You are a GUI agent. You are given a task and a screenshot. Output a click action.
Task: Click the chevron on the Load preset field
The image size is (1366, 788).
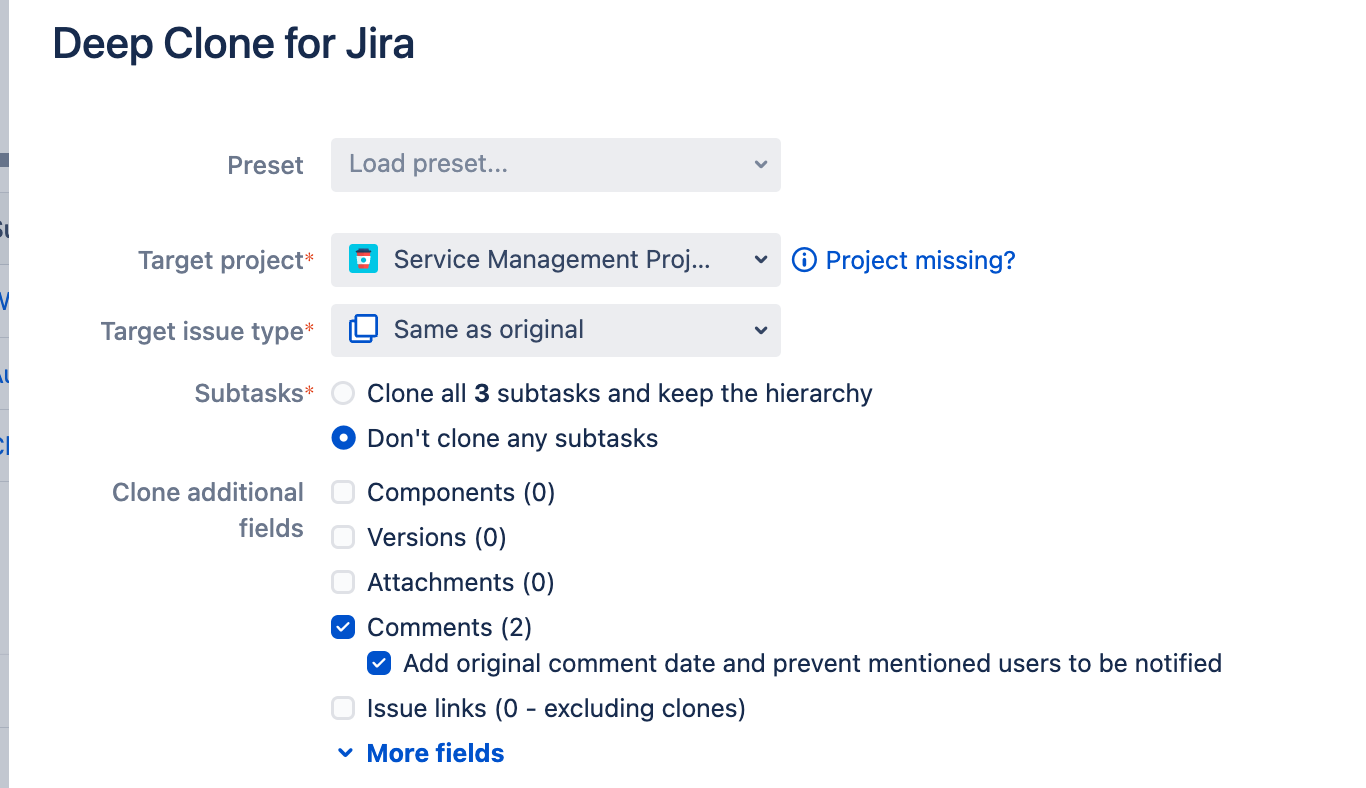tap(761, 164)
